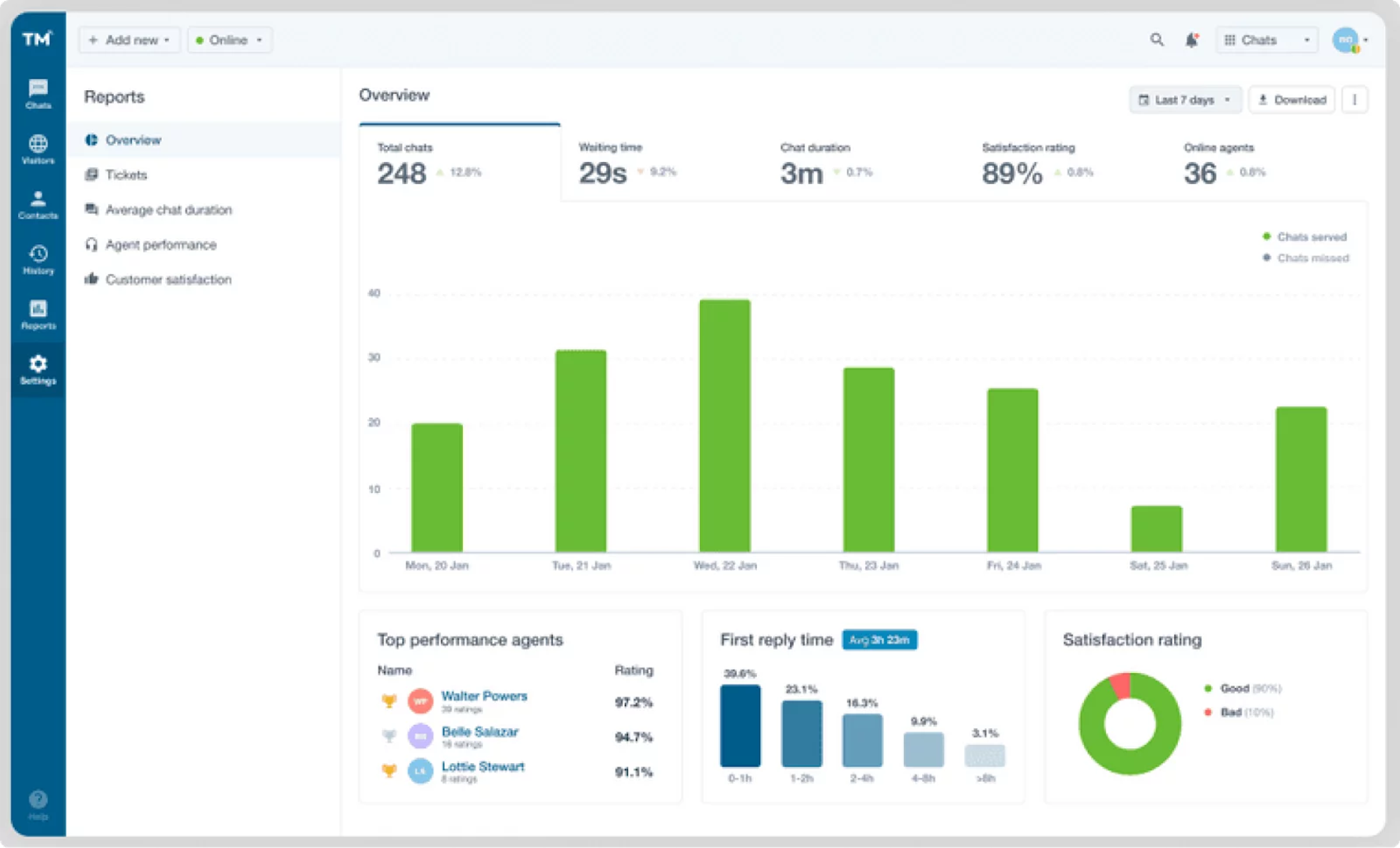Click the 1-2h first reply bar
The width and height of the screenshot is (1400, 848).
coord(801,734)
